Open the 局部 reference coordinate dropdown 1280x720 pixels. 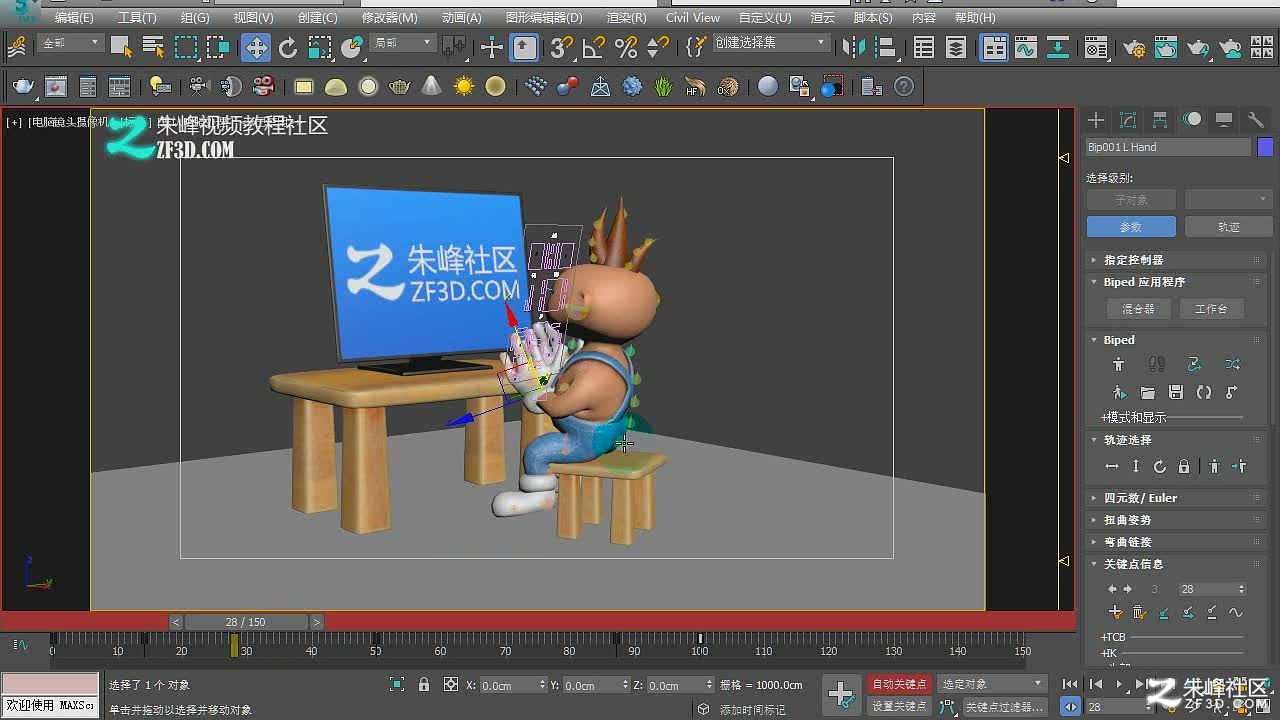(x=403, y=43)
